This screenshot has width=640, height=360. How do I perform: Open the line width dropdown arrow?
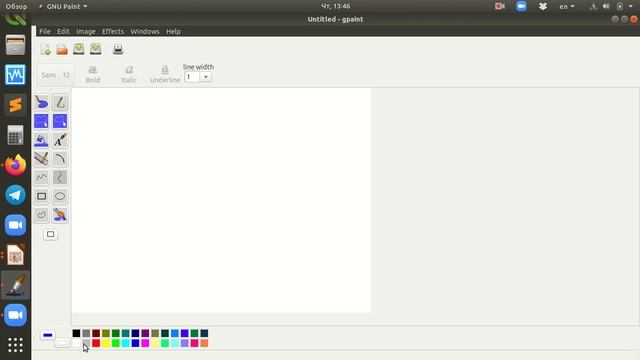[206, 77]
